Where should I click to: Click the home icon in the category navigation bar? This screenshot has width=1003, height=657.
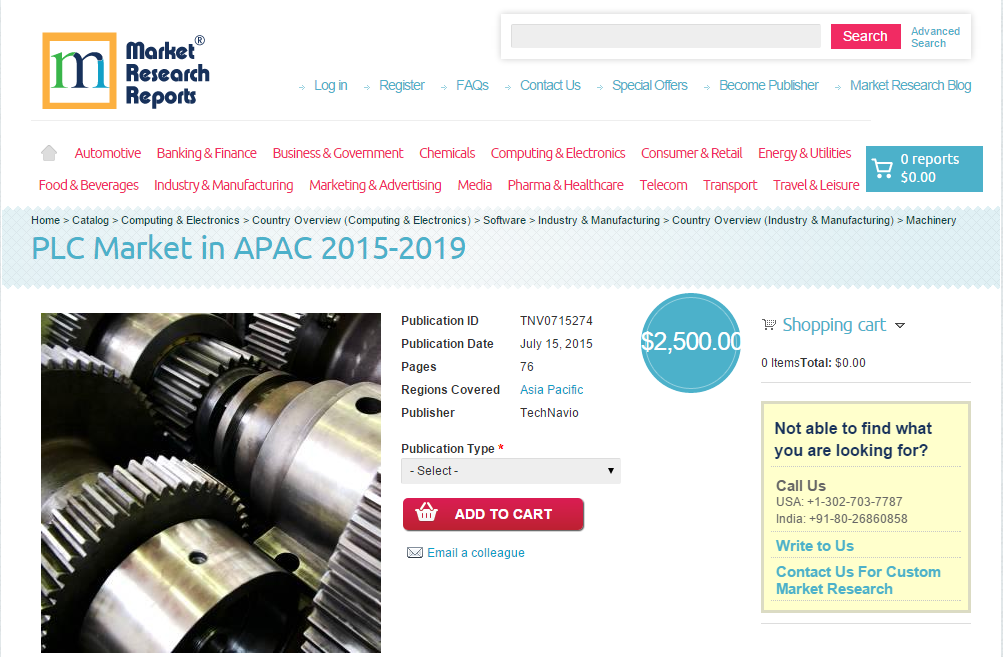[x=48, y=152]
